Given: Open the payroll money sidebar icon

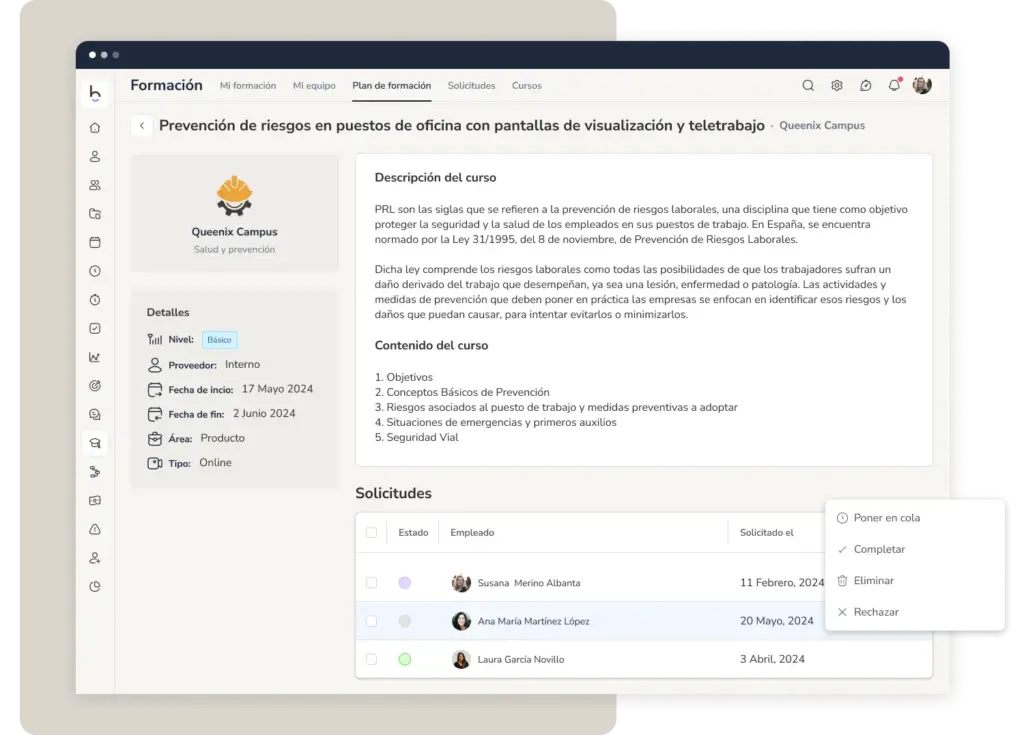Looking at the screenshot, I should (95, 500).
